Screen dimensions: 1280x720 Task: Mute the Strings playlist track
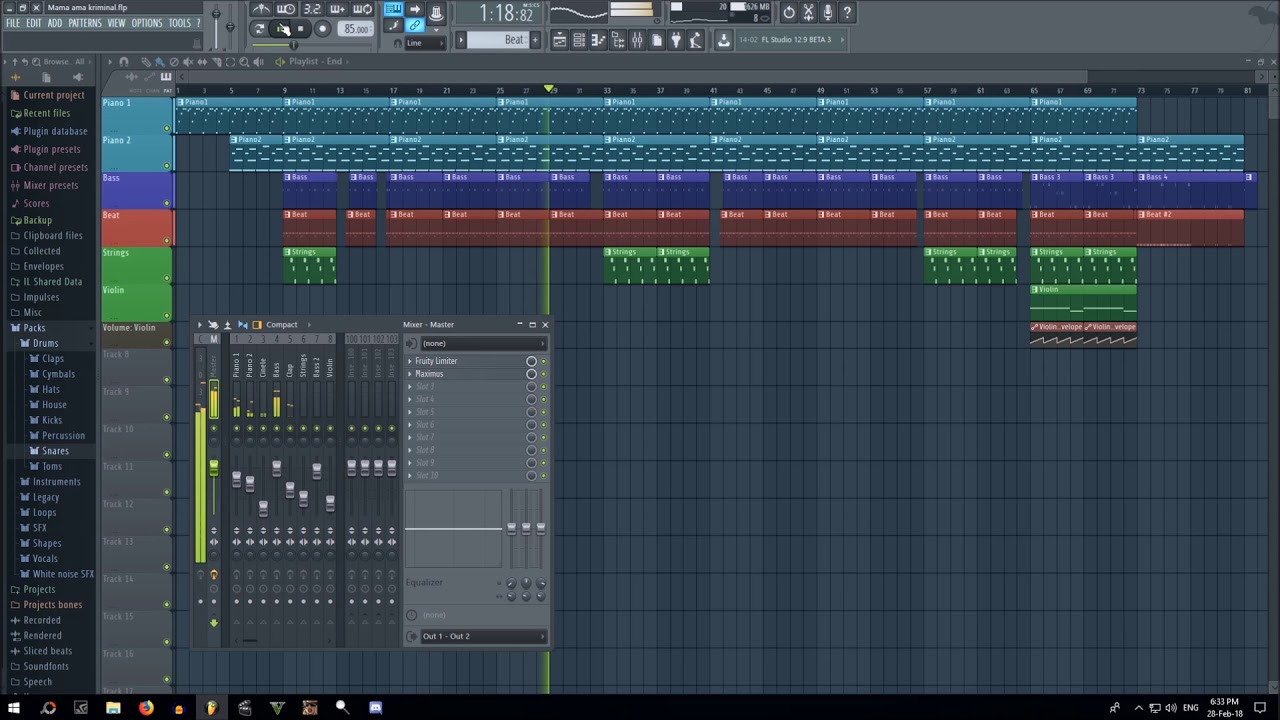point(167,278)
